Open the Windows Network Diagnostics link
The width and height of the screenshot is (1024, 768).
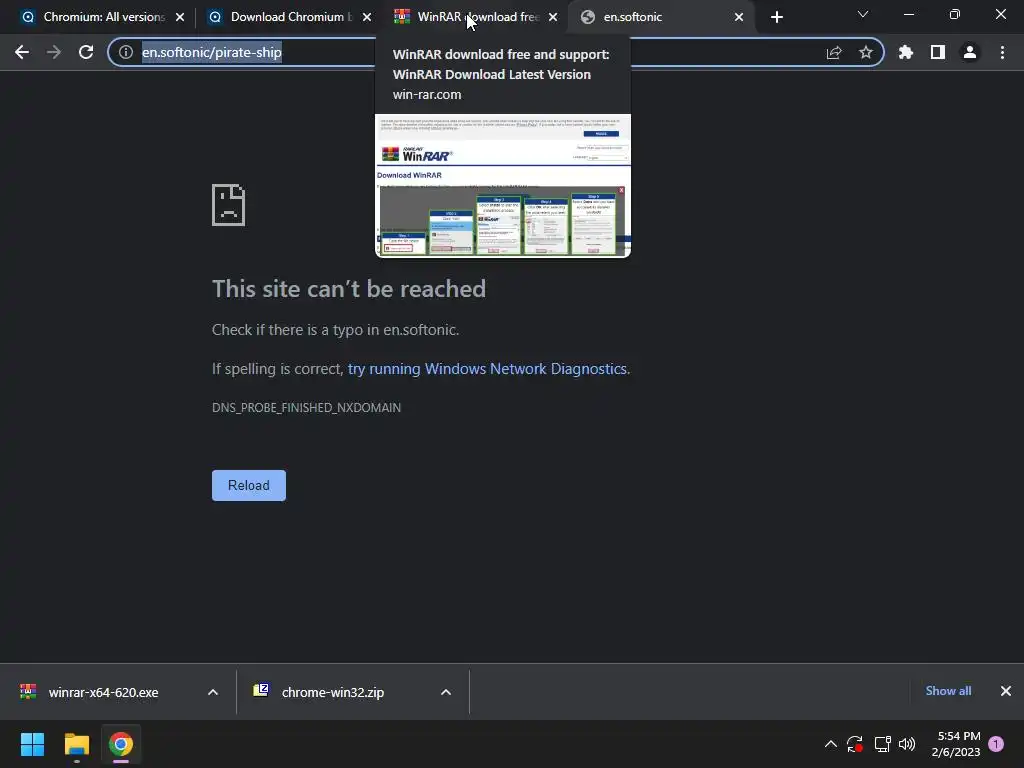(487, 369)
